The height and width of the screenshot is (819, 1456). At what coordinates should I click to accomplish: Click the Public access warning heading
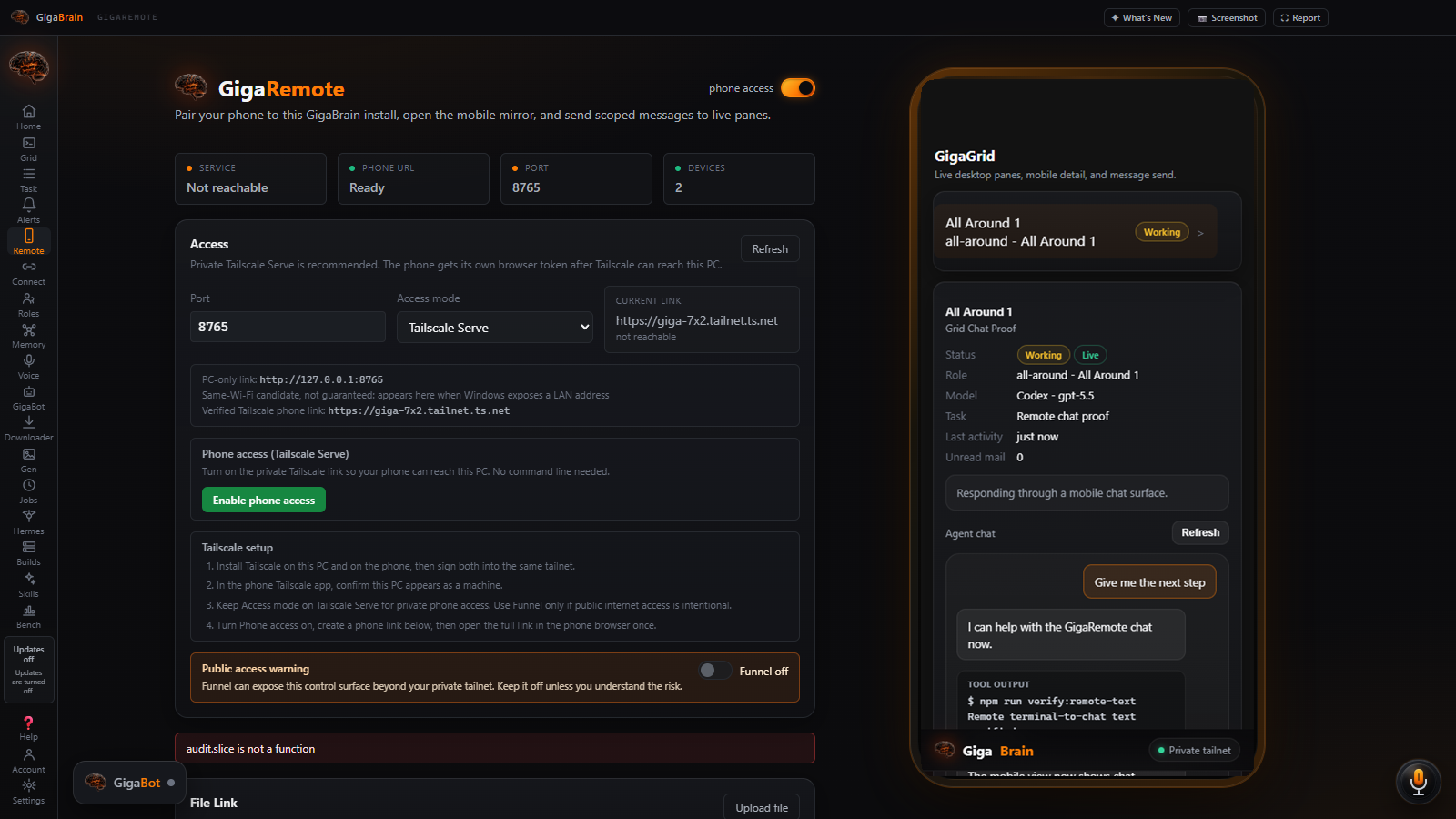pos(256,669)
